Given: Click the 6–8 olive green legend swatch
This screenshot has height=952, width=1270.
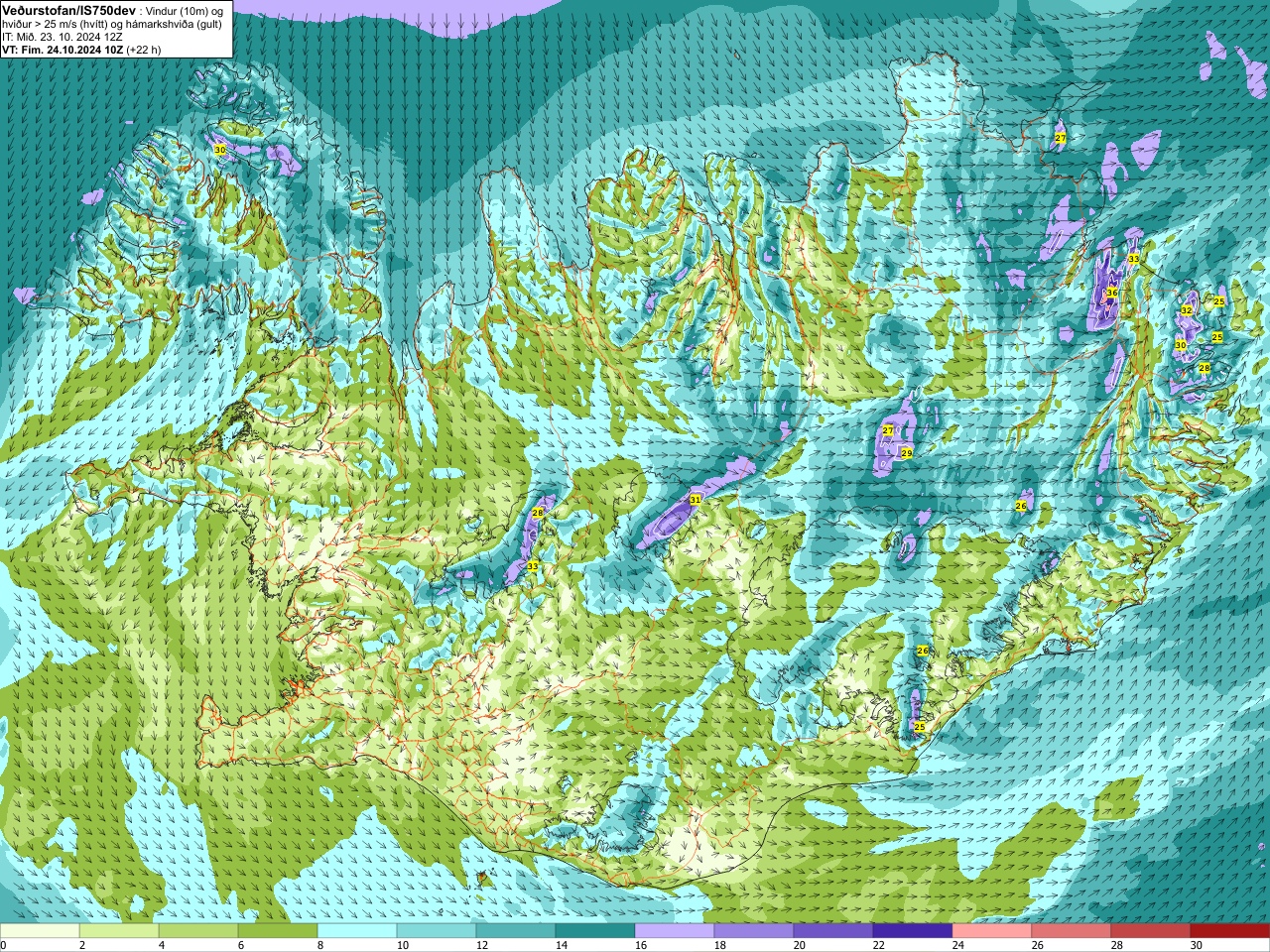Looking at the screenshot, I should click(x=278, y=931).
